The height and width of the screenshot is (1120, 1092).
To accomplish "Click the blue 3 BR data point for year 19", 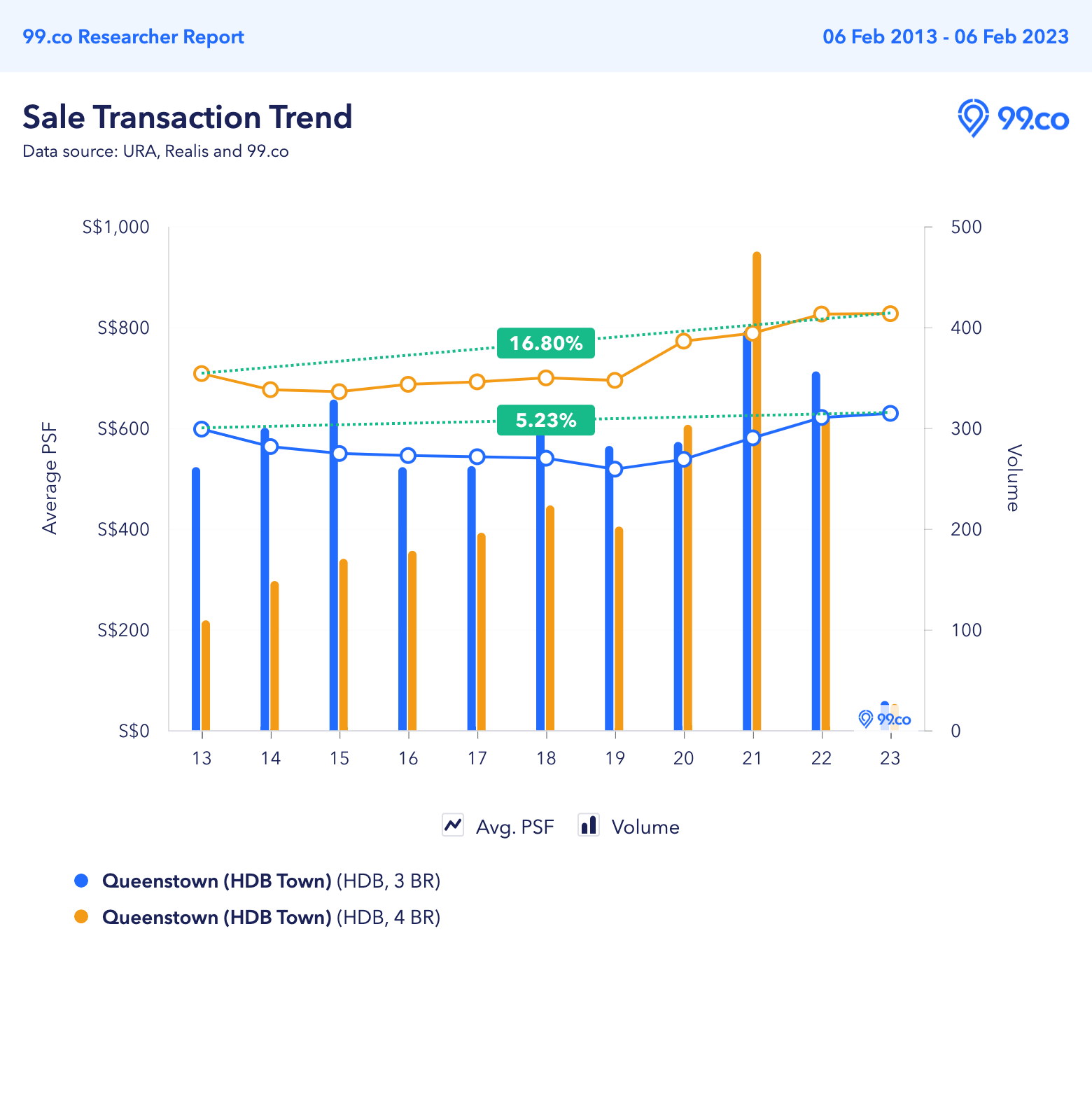I will 615,469.
